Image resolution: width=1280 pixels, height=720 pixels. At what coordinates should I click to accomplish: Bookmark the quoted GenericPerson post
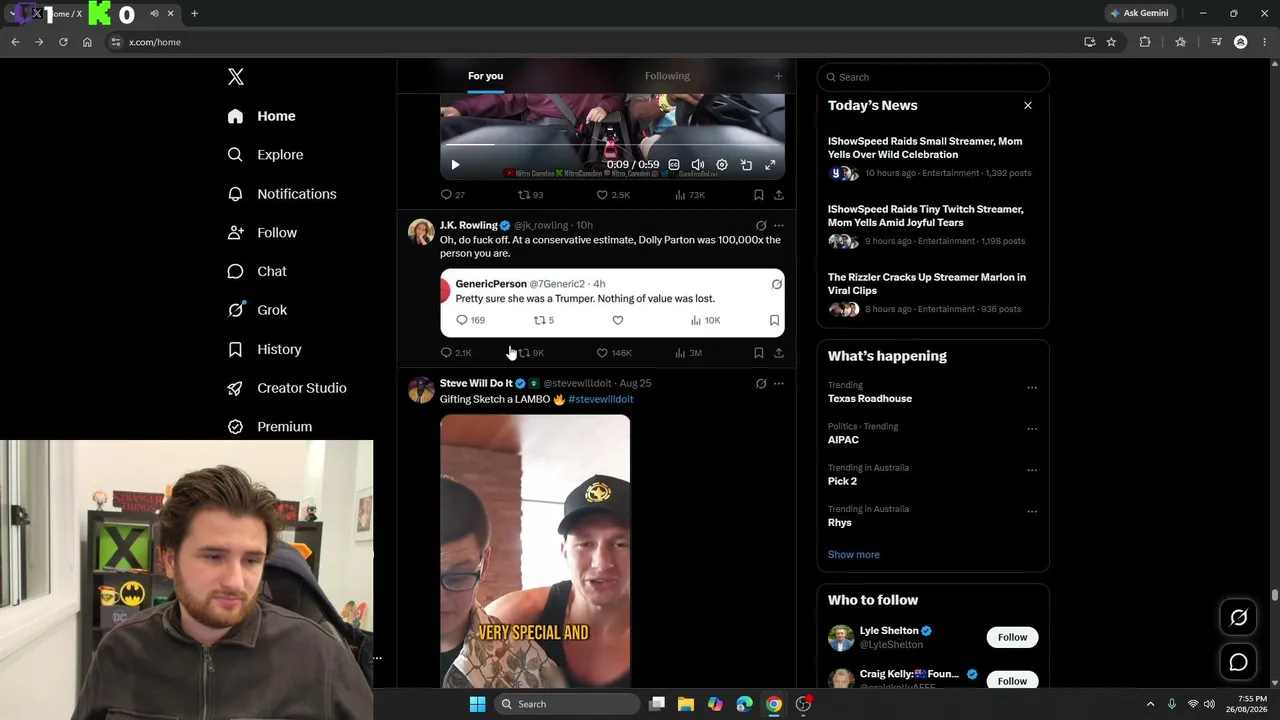pyautogui.click(x=774, y=320)
